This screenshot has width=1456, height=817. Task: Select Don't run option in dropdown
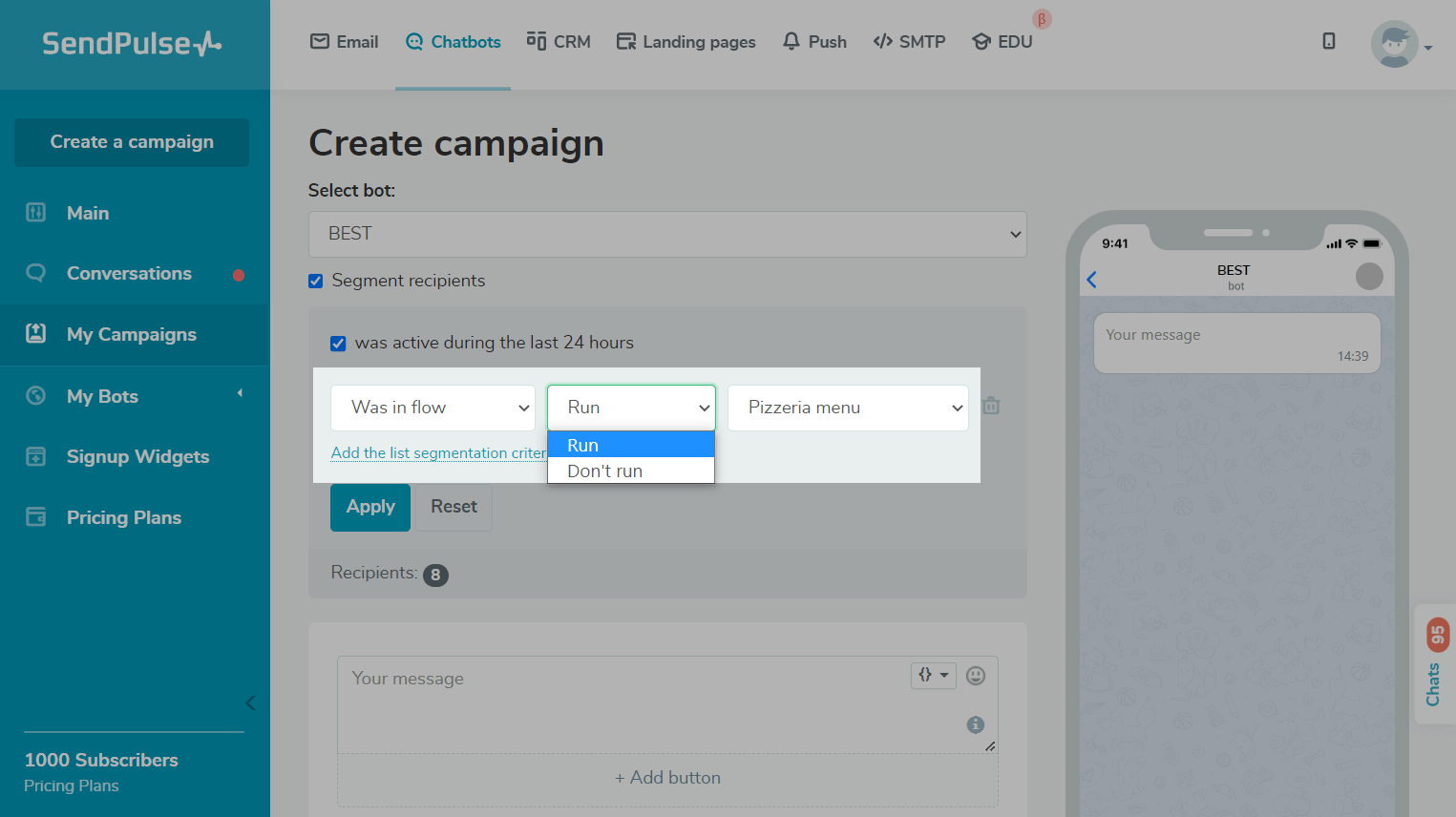pyautogui.click(x=605, y=471)
